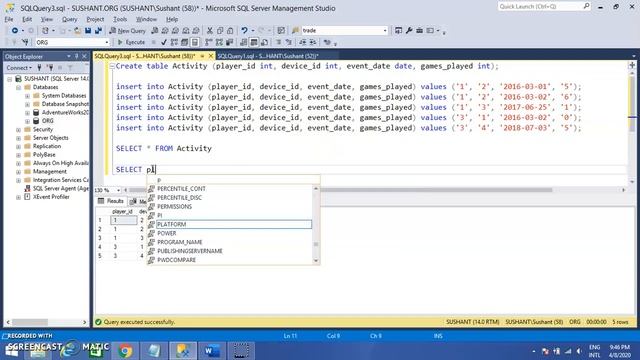Click the Save file icon

point(88,31)
